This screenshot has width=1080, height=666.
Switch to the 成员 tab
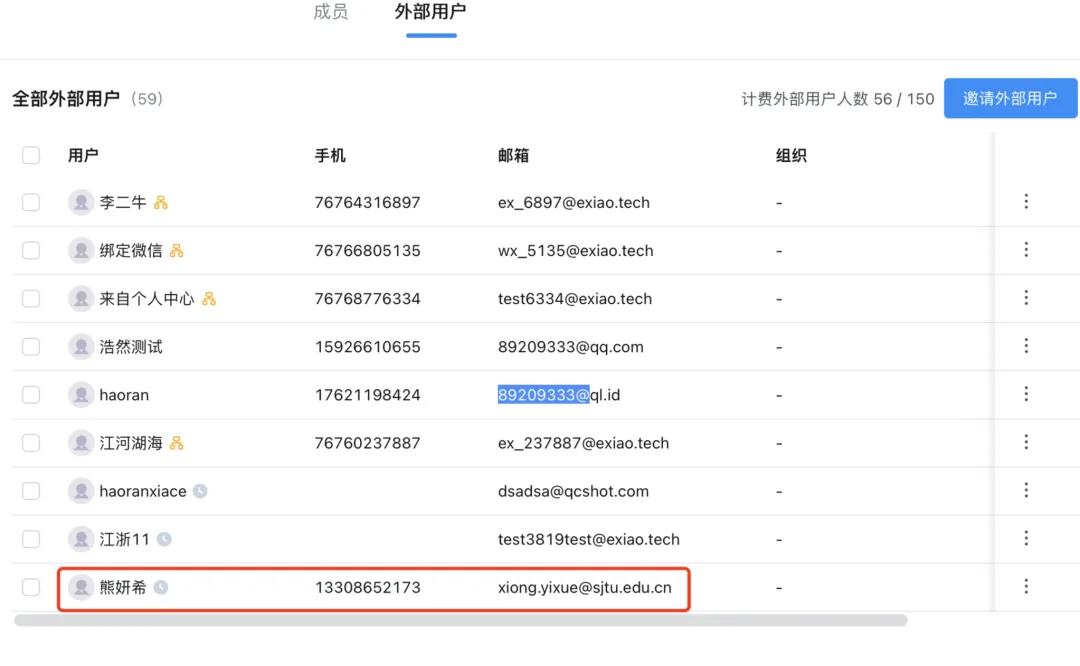click(x=331, y=12)
